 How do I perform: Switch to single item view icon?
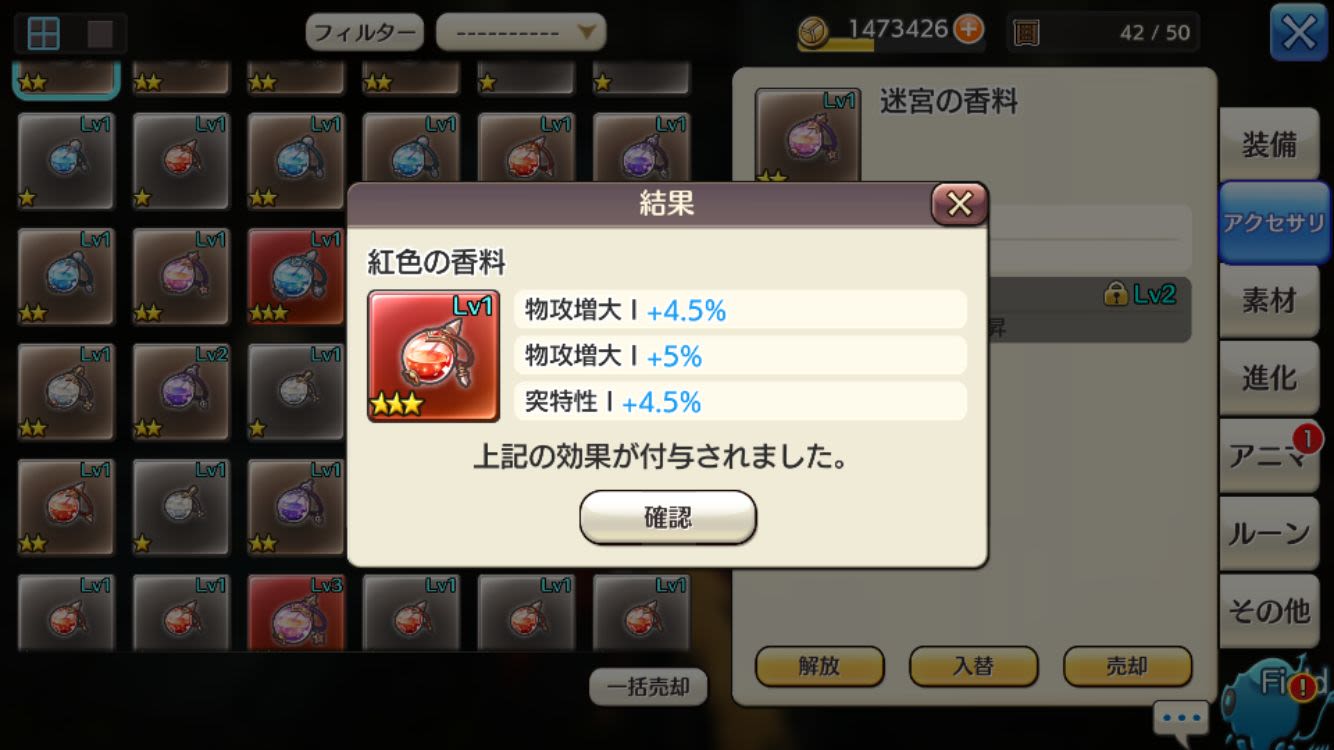point(100,33)
